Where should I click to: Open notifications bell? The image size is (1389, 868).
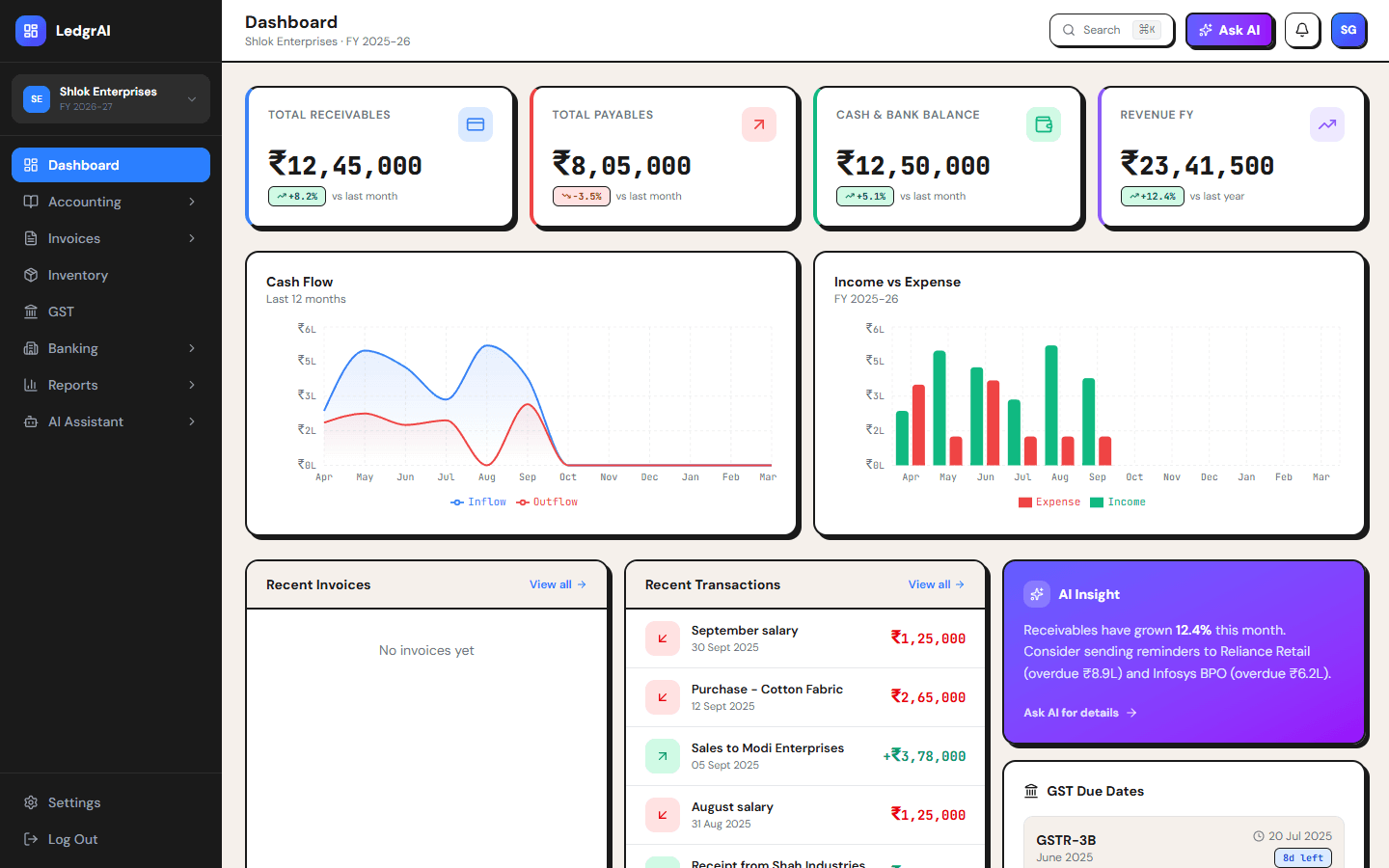point(1302,30)
